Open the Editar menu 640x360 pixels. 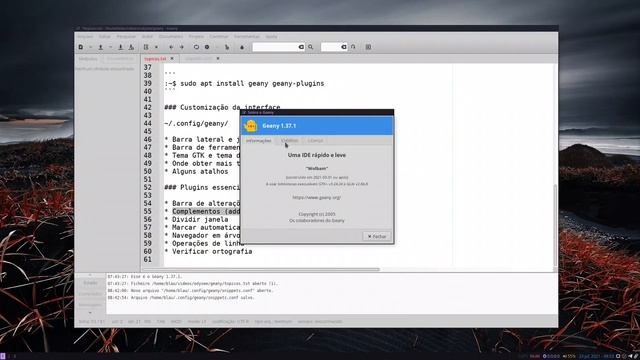tap(104, 37)
